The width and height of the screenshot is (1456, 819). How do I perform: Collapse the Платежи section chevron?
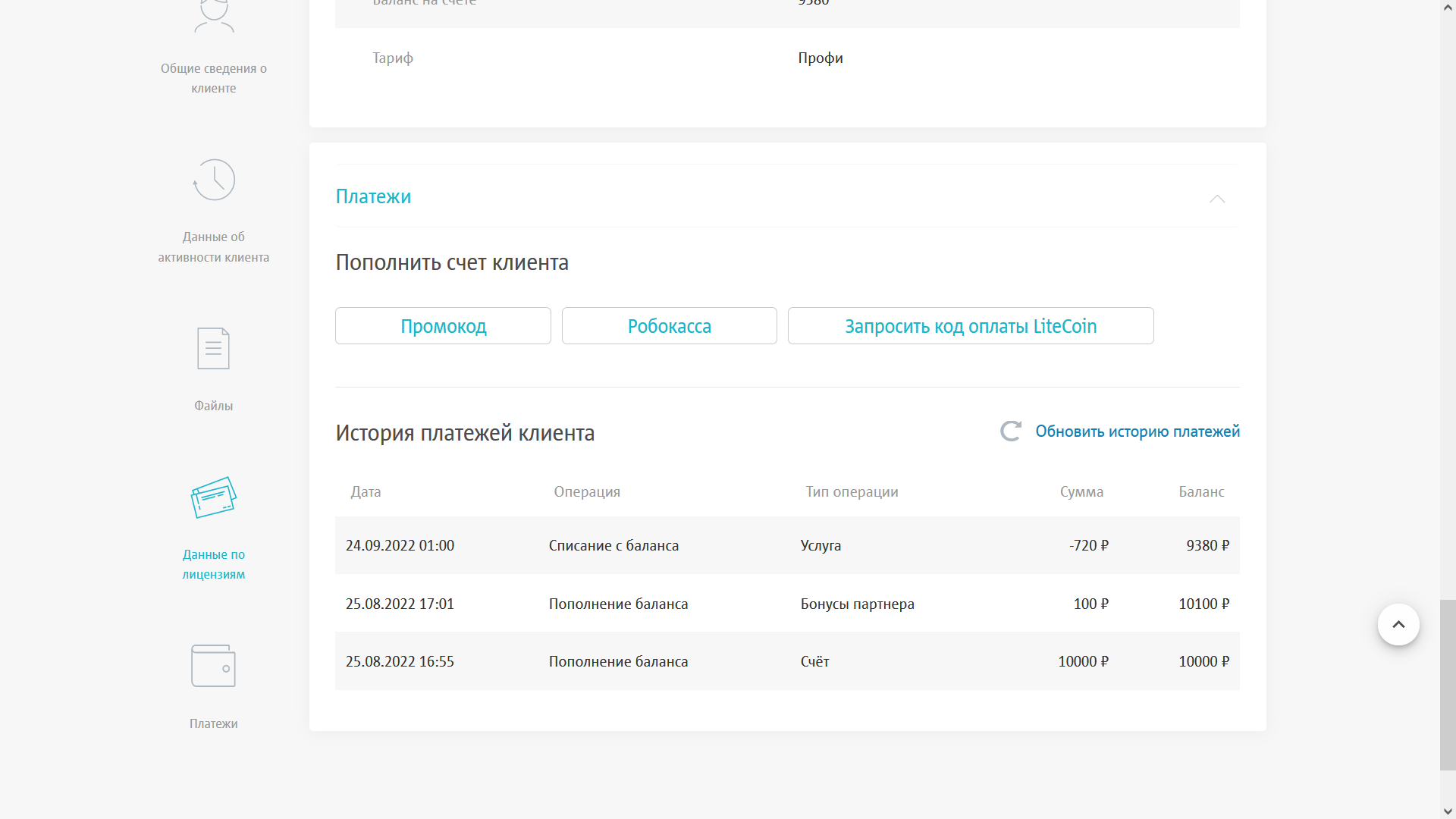coord(1217,199)
